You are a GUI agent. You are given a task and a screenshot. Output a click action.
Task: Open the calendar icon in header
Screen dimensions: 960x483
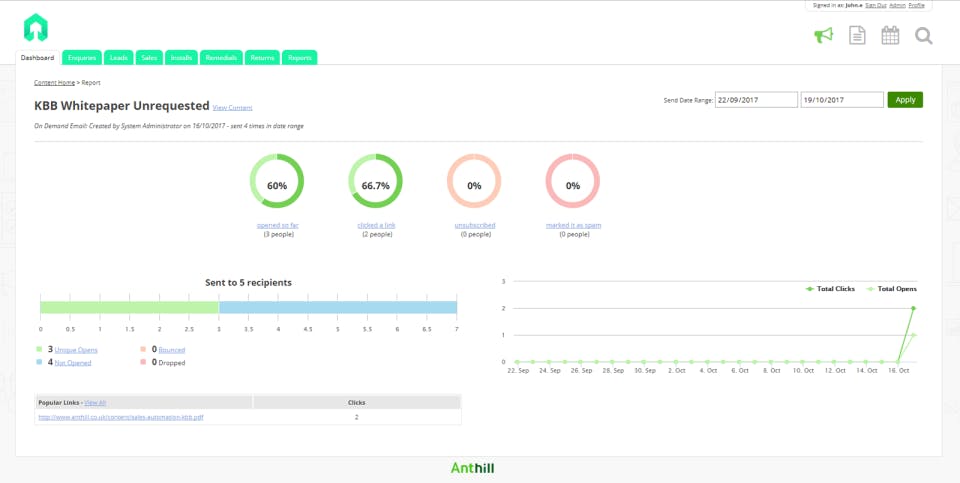(x=890, y=36)
